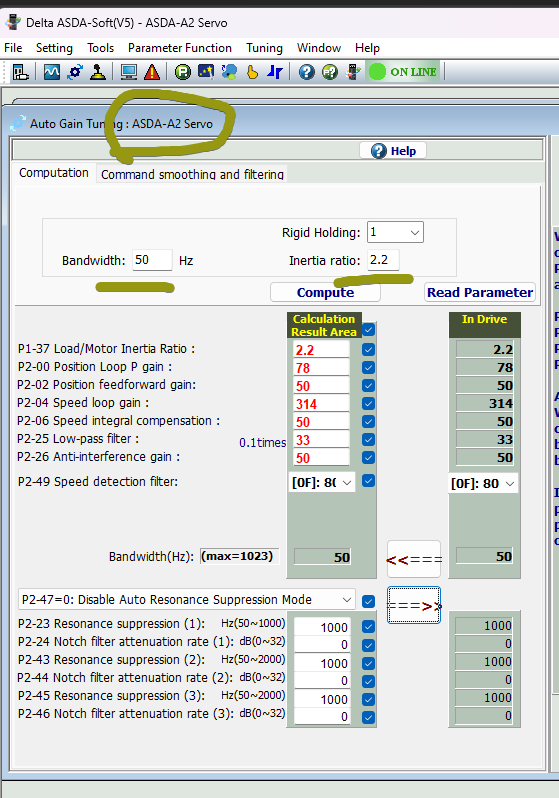Click the P2-00 Position Loop P gain field

click(322, 367)
